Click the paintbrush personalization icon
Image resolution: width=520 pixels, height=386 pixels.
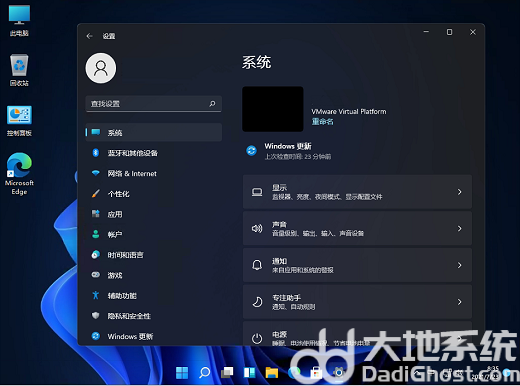(96, 193)
